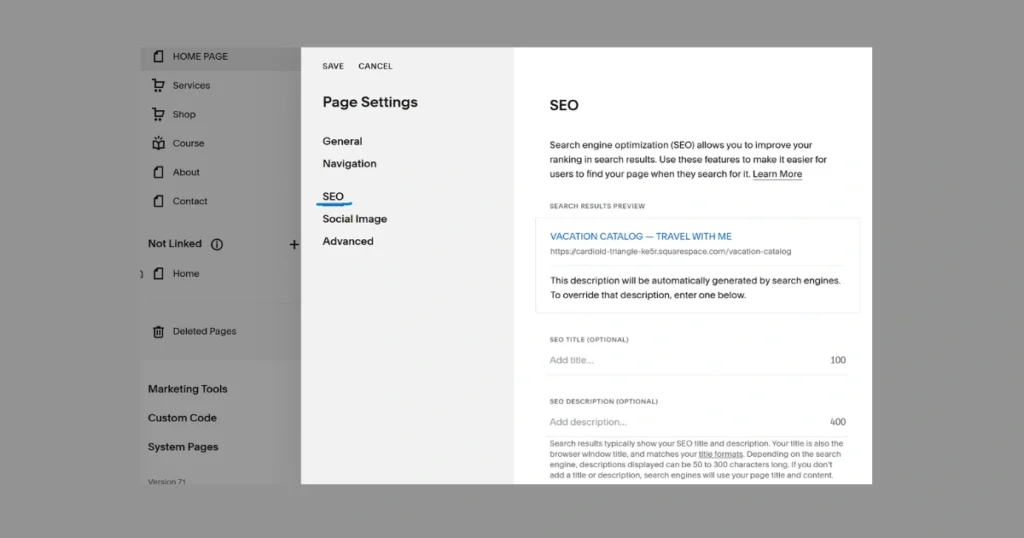The height and width of the screenshot is (538, 1024).
Task: Click the SEO title input field
Action: pyautogui.click(x=680, y=360)
